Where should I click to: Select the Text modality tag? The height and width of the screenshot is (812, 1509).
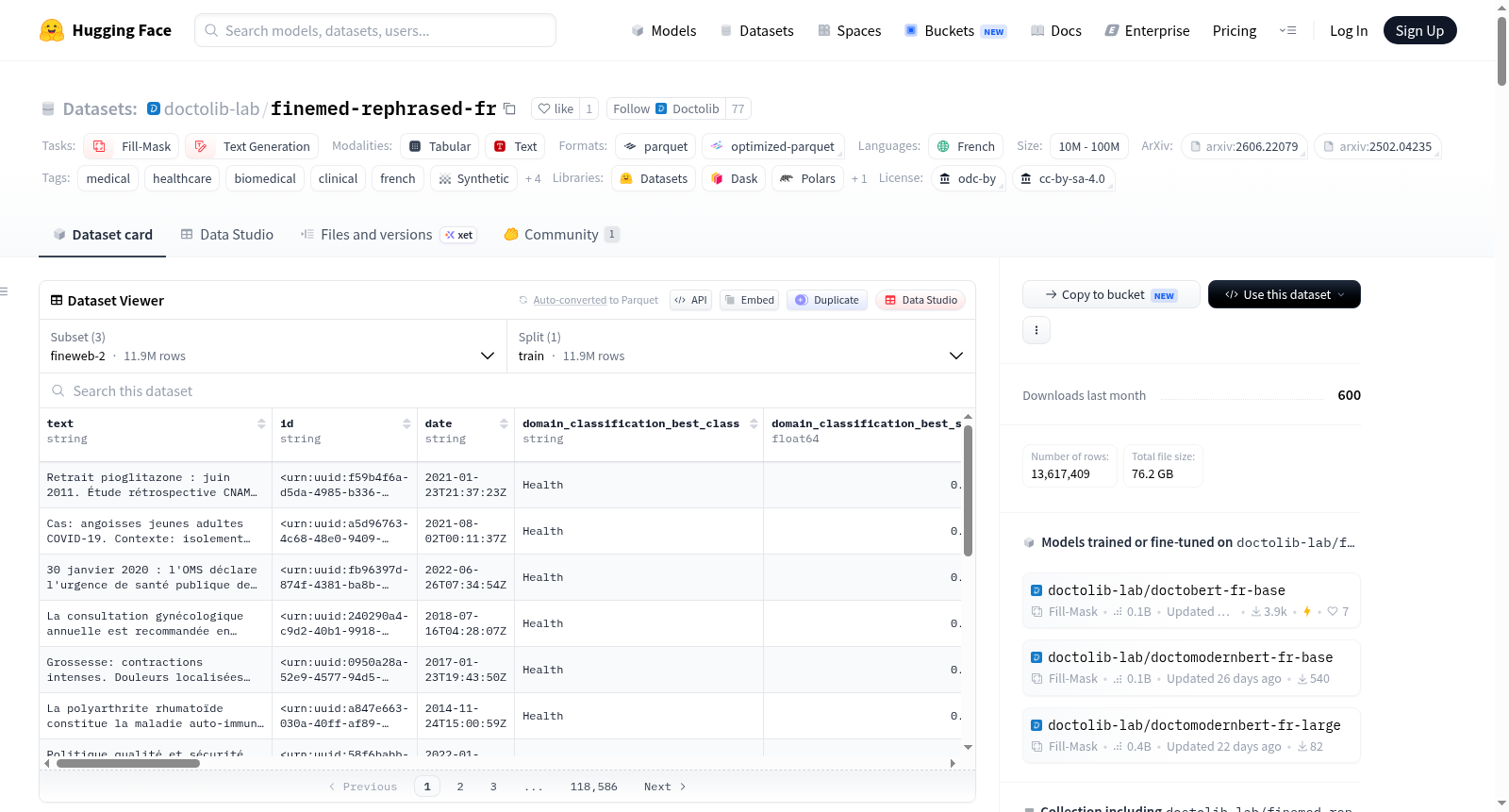point(515,146)
